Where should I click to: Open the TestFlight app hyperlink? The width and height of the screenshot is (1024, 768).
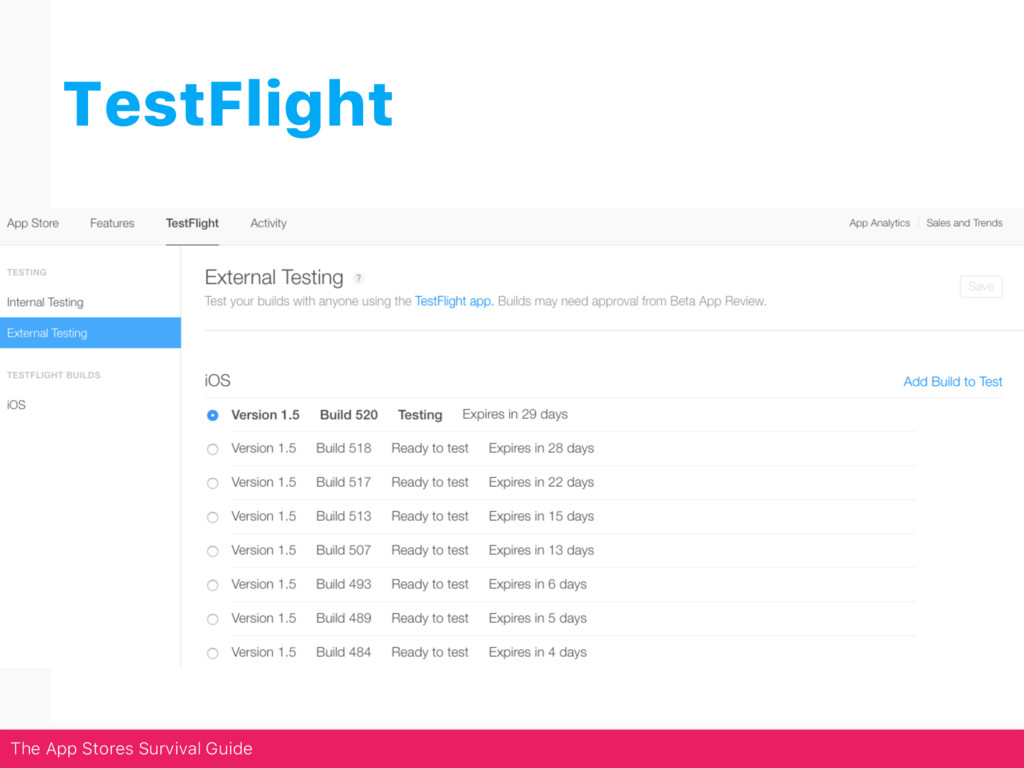pos(453,301)
